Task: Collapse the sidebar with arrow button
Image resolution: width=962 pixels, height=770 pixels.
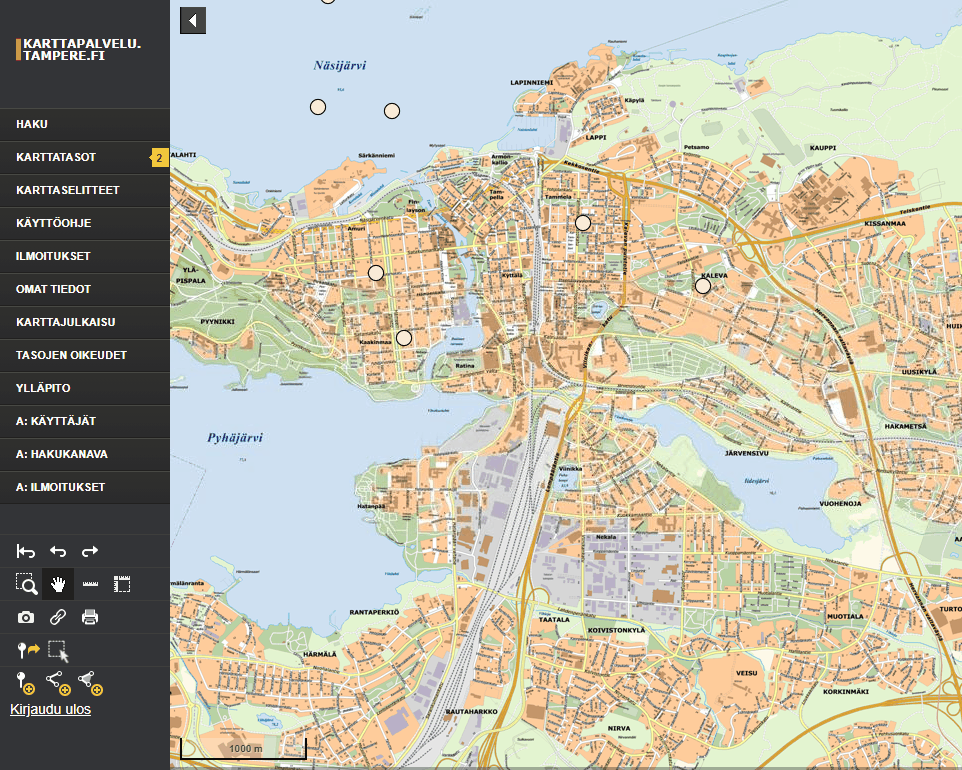Action: [x=193, y=20]
